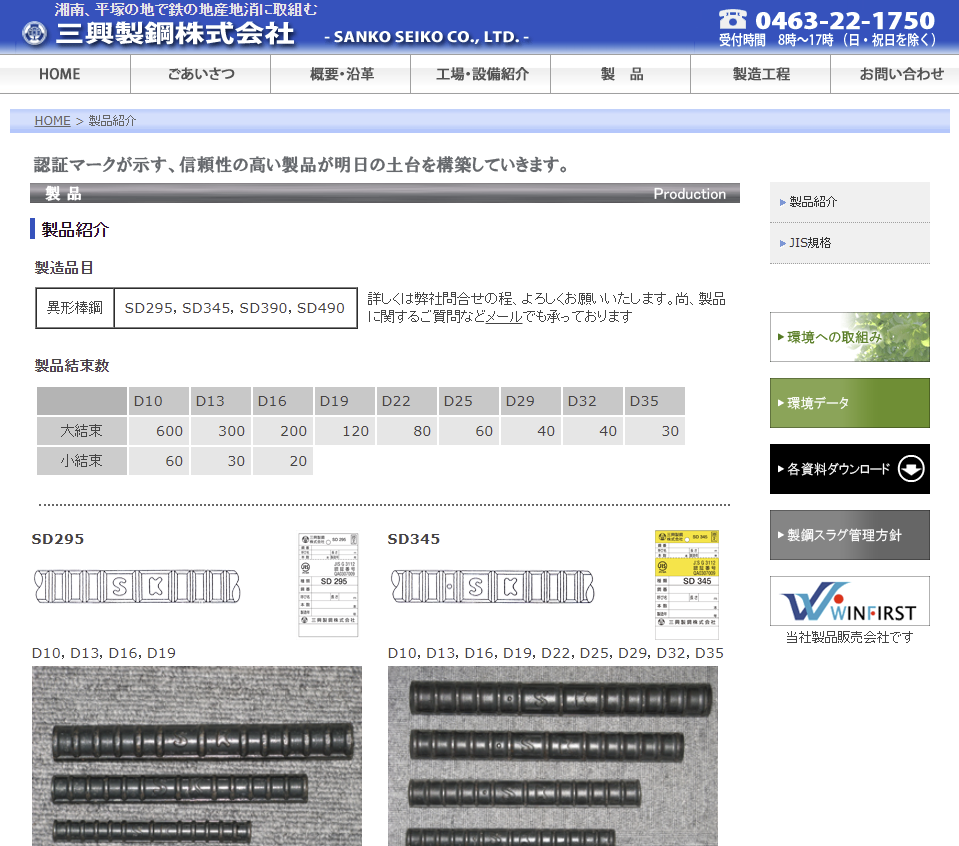Click the メール link in the description

tap(504, 316)
